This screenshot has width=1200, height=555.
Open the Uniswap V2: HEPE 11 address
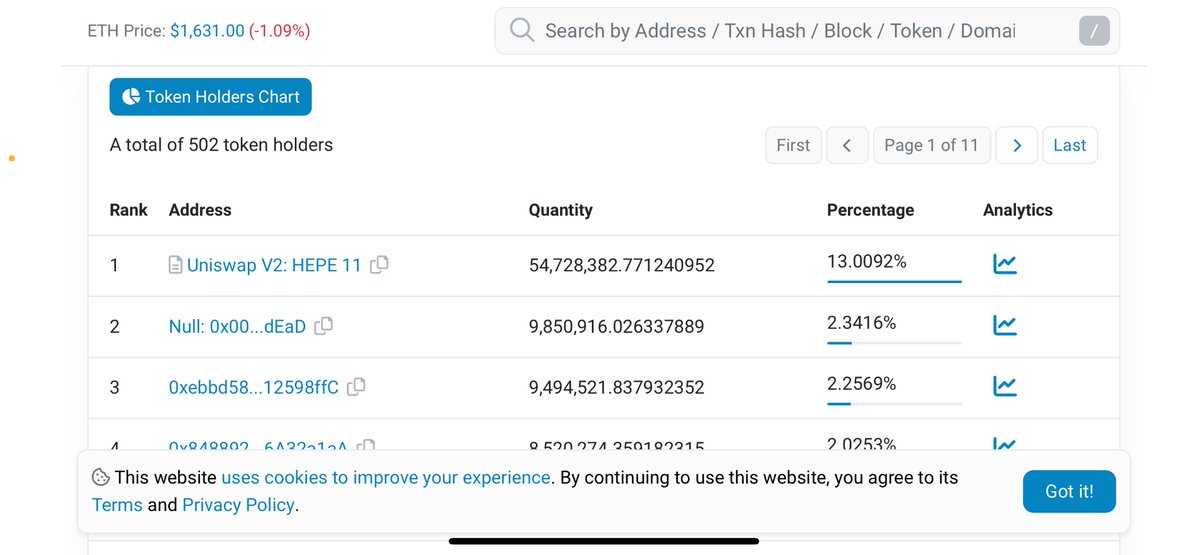pyautogui.click(x=274, y=266)
